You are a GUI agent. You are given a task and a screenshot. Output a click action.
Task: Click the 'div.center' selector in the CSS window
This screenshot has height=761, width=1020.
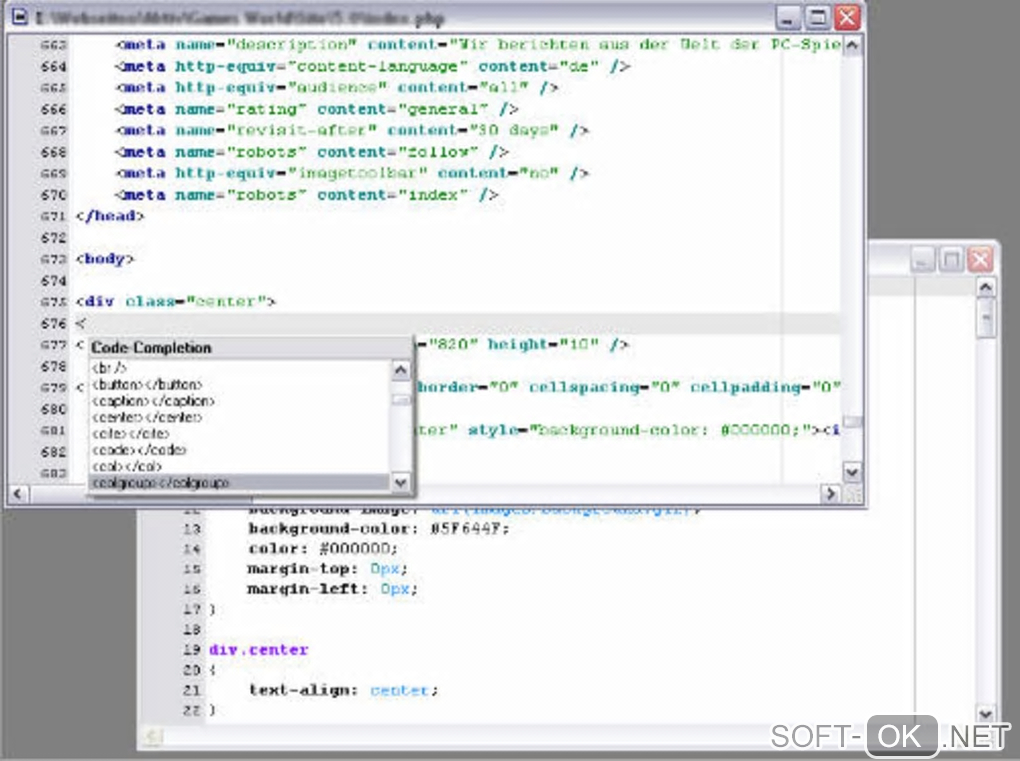258,650
